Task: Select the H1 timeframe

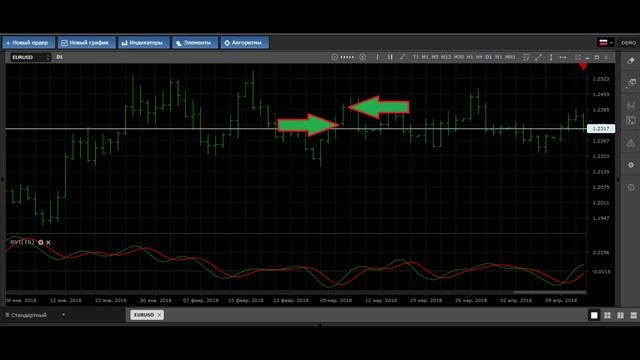Action: [470, 57]
